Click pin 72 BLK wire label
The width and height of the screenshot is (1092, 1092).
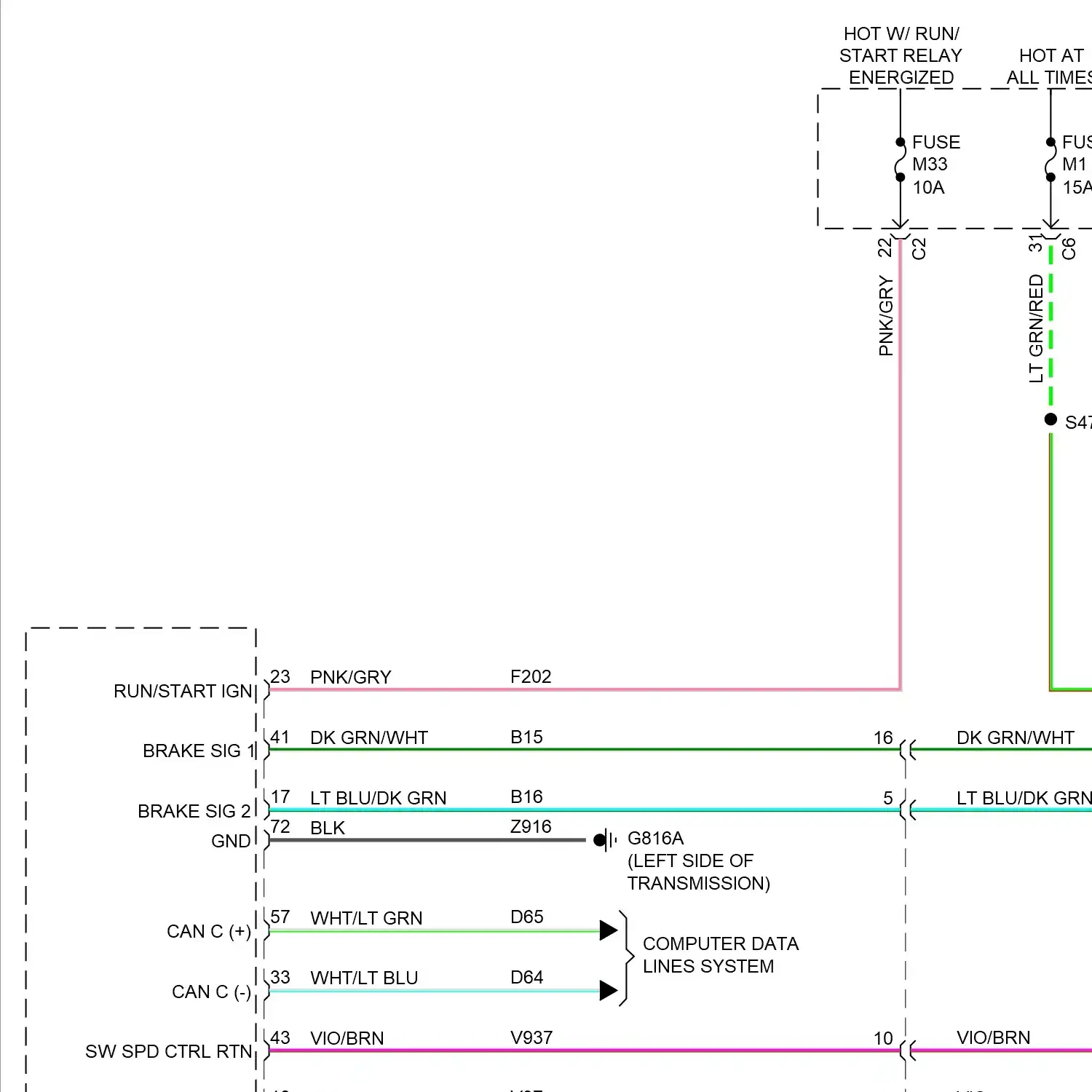tap(328, 828)
